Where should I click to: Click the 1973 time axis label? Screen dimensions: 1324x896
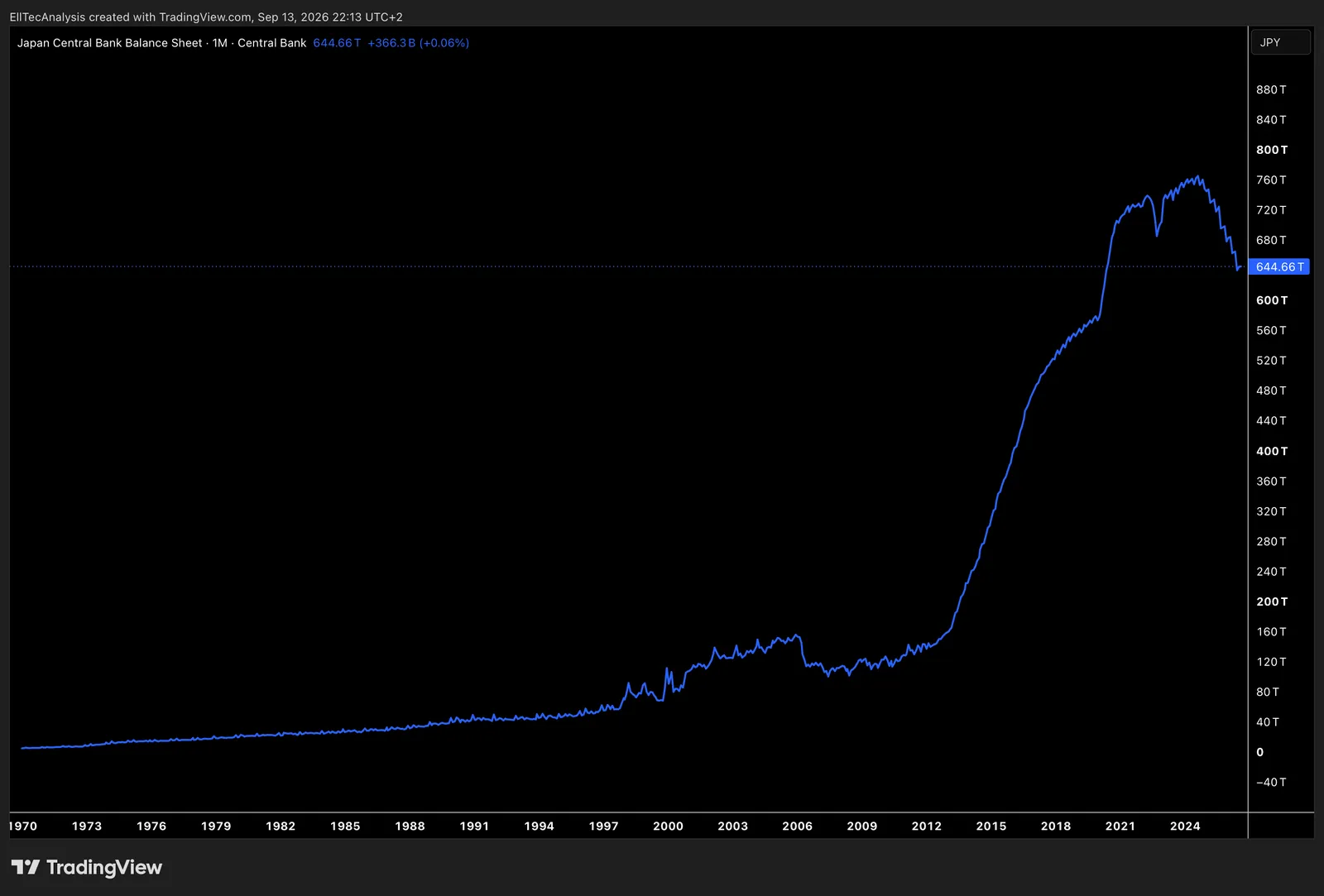click(x=87, y=826)
